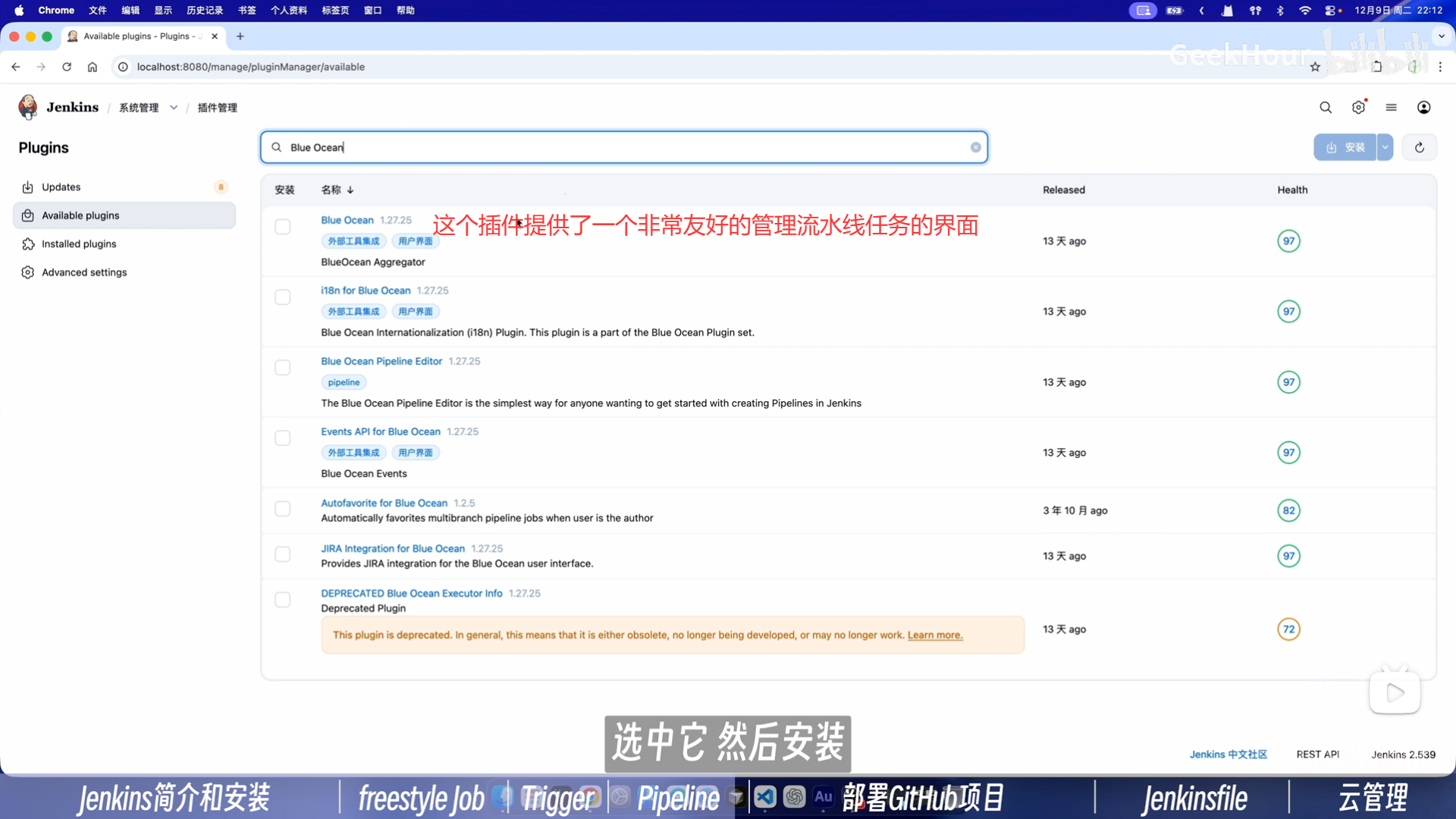
Task: Expand the 系统管理 breadcrumb chevron
Action: click(174, 108)
